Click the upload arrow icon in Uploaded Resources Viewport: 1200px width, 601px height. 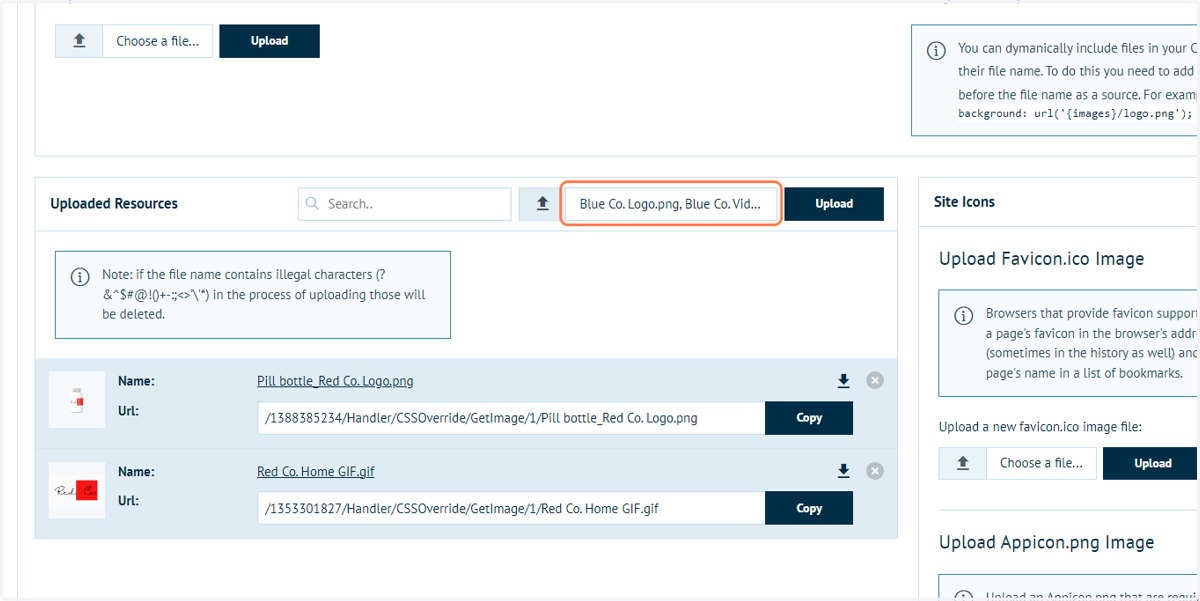click(543, 204)
